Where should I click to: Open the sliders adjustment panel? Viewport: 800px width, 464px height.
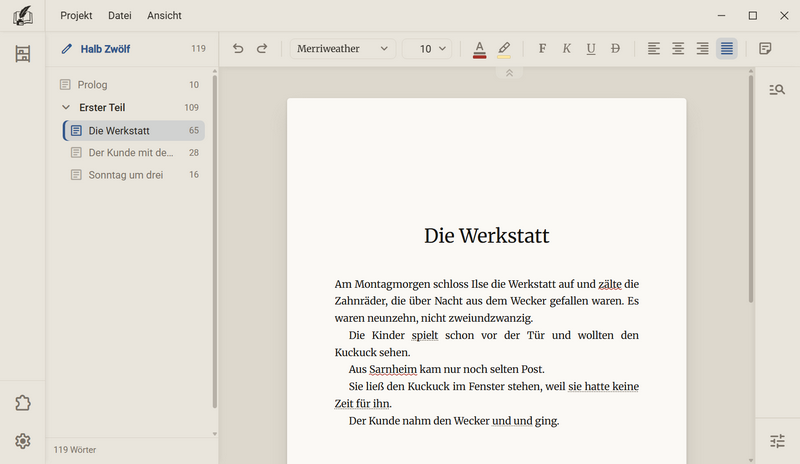tap(777, 441)
